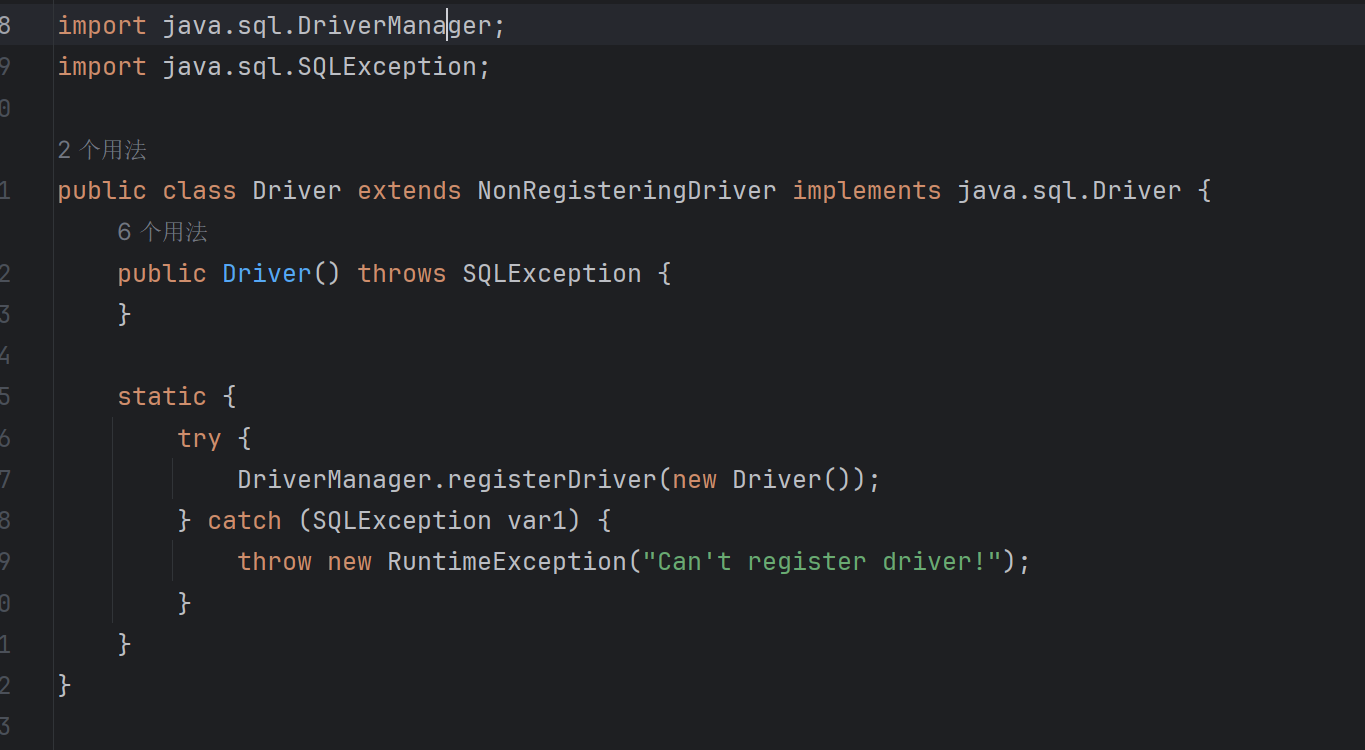
Task: Click the blue Driver constructor name
Action: pyautogui.click(x=267, y=273)
